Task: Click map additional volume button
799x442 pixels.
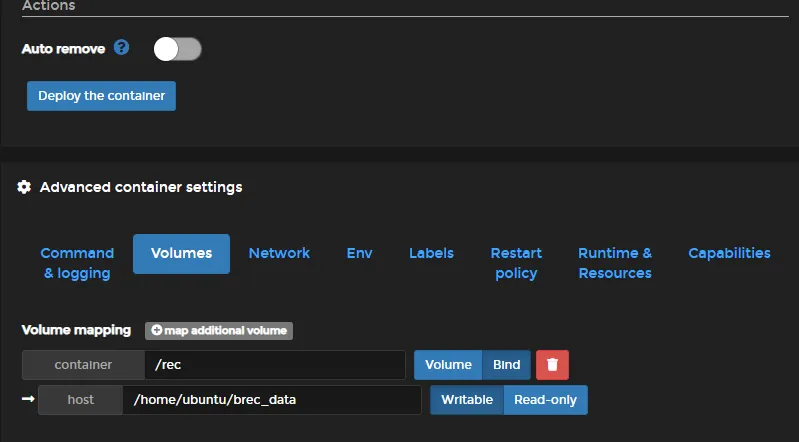Action: coord(219,330)
